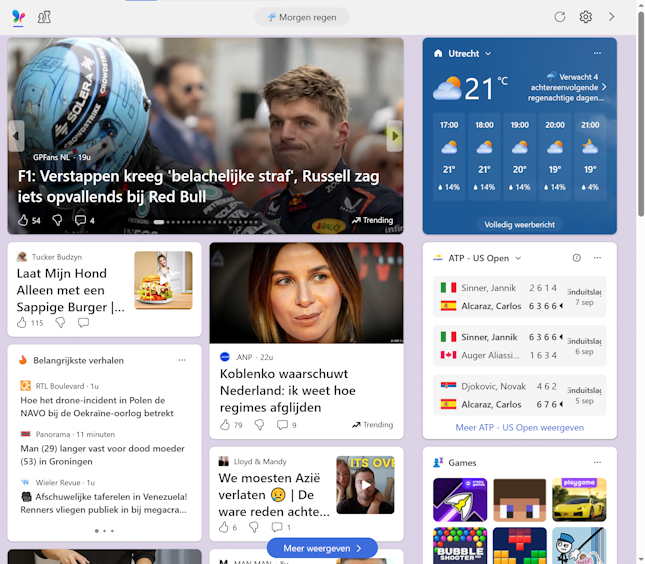Play the burger video thumbnail
This screenshot has height=564, width=645.
163,280
